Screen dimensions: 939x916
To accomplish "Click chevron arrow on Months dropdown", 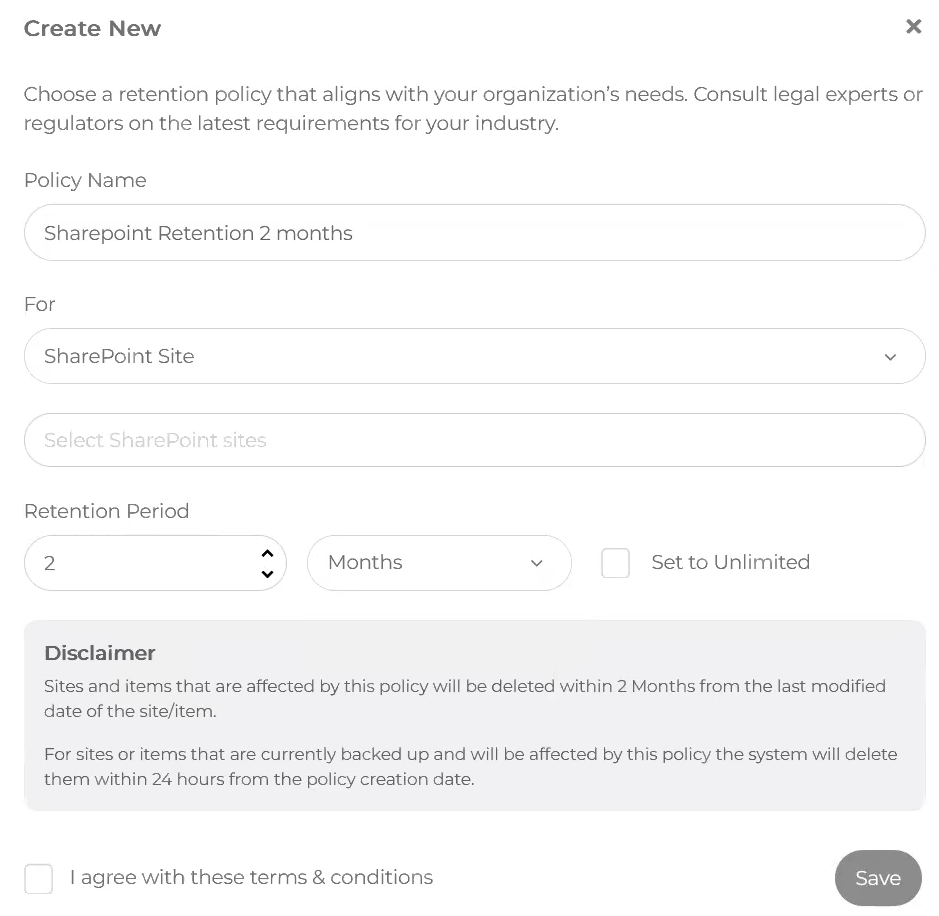I will click(x=537, y=563).
